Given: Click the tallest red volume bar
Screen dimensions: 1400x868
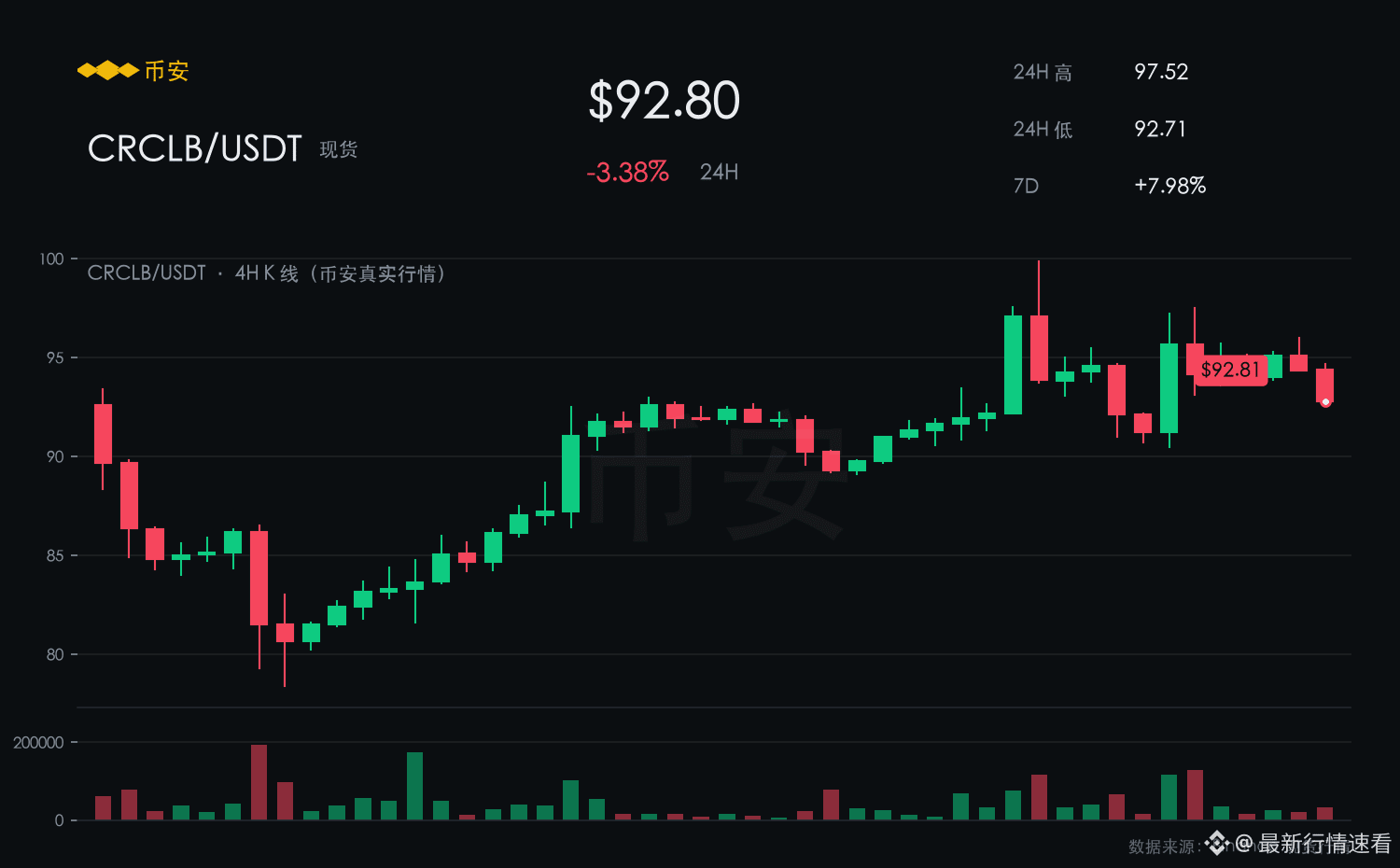Looking at the screenshot, I should (259, 782).
